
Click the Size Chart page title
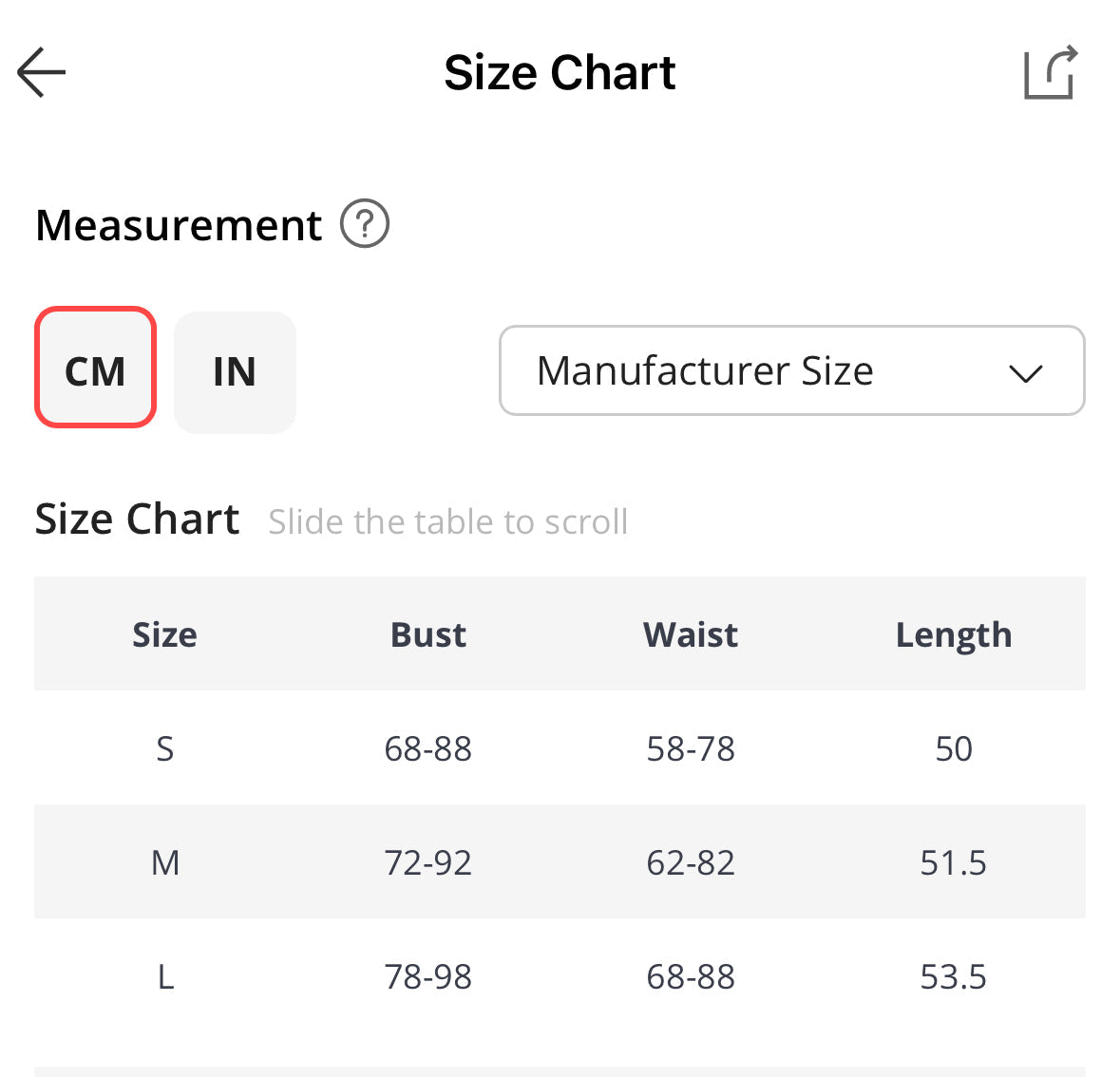(560, 72)
